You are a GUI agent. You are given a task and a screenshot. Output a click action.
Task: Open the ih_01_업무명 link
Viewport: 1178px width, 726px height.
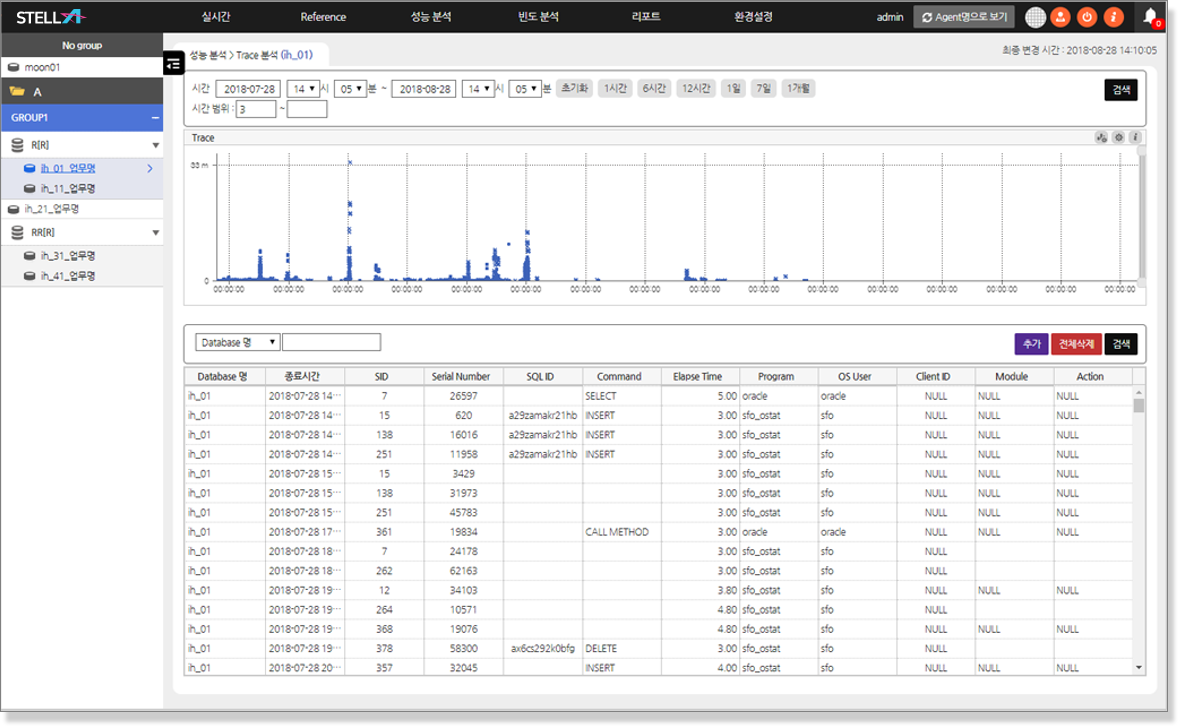tap(68, 168)
